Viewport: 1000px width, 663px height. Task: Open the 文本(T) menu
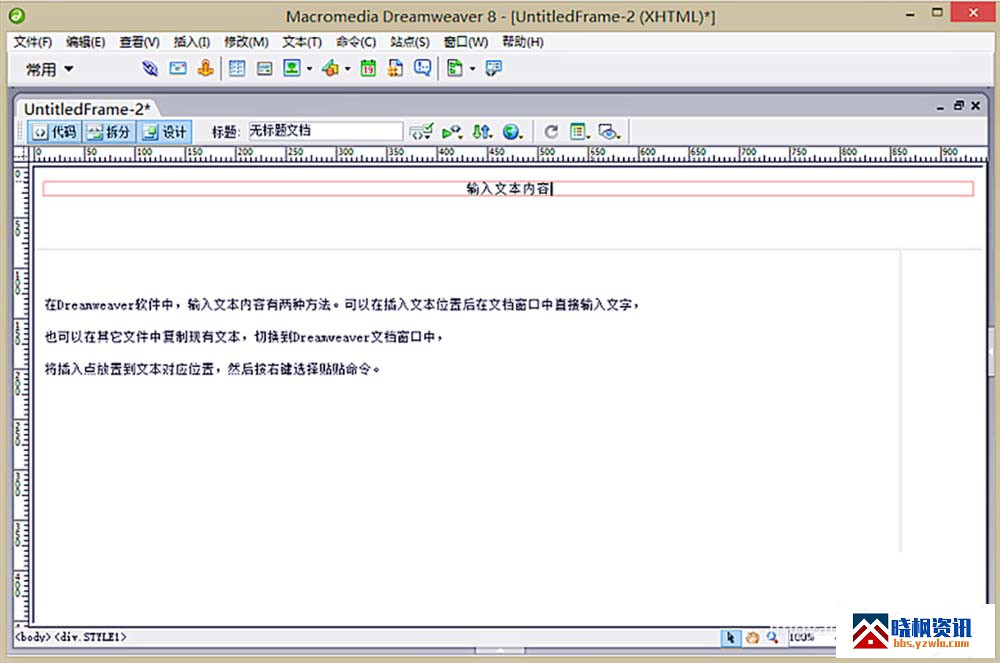[302, 42]
